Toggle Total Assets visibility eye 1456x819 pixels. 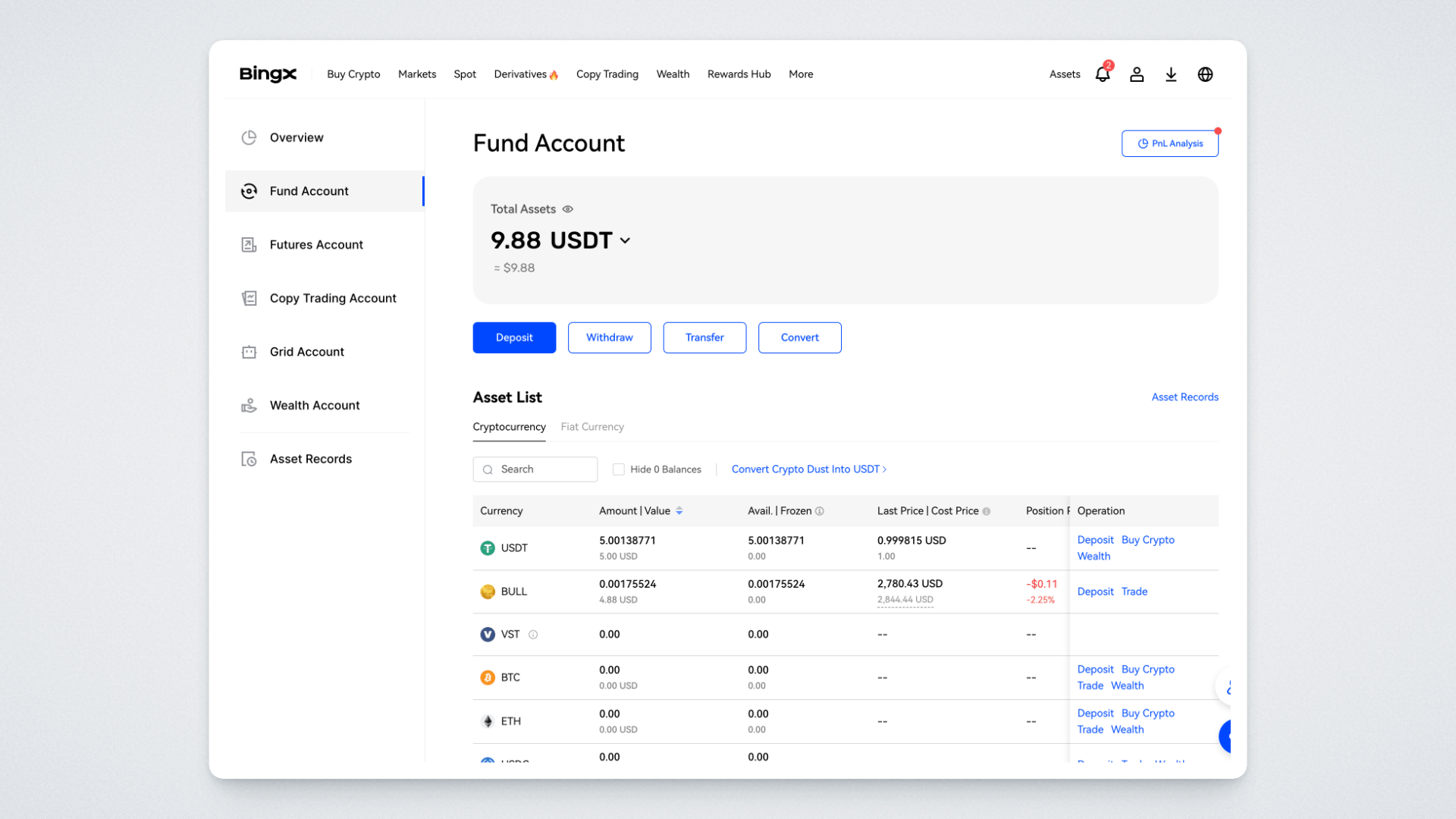tap(568, 209)
